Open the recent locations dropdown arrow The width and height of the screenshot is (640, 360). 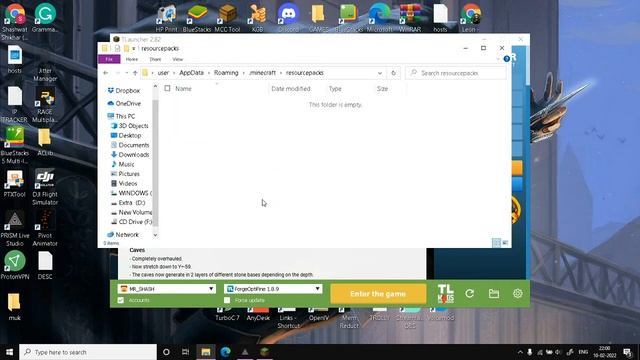point(127,73)
